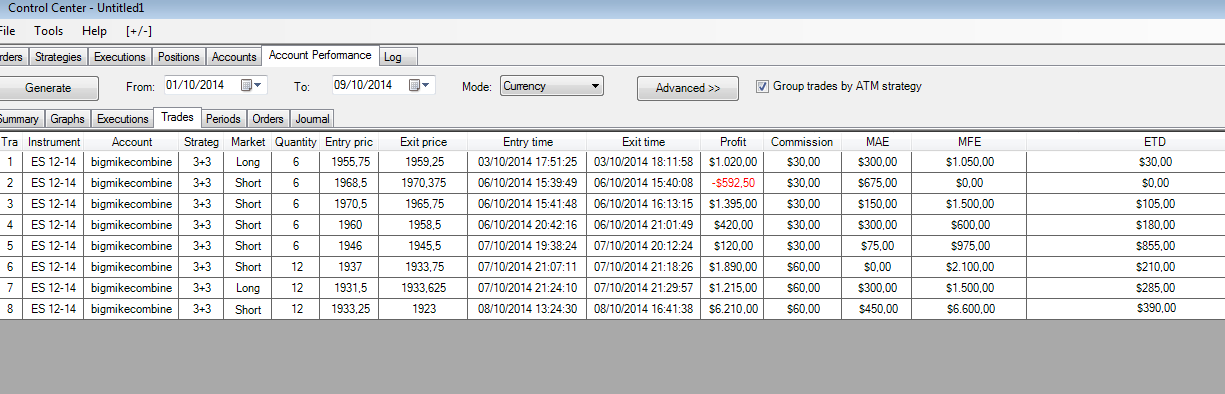Switch to the Positions tab
Screen dimensions: 1225x394
[179, 57]
